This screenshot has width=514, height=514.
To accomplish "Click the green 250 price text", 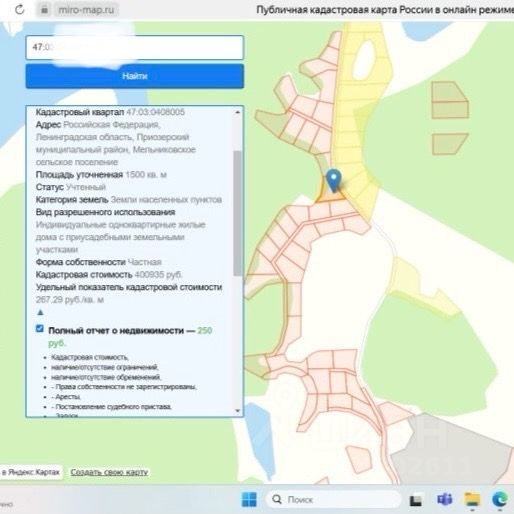I will [205, 330].
